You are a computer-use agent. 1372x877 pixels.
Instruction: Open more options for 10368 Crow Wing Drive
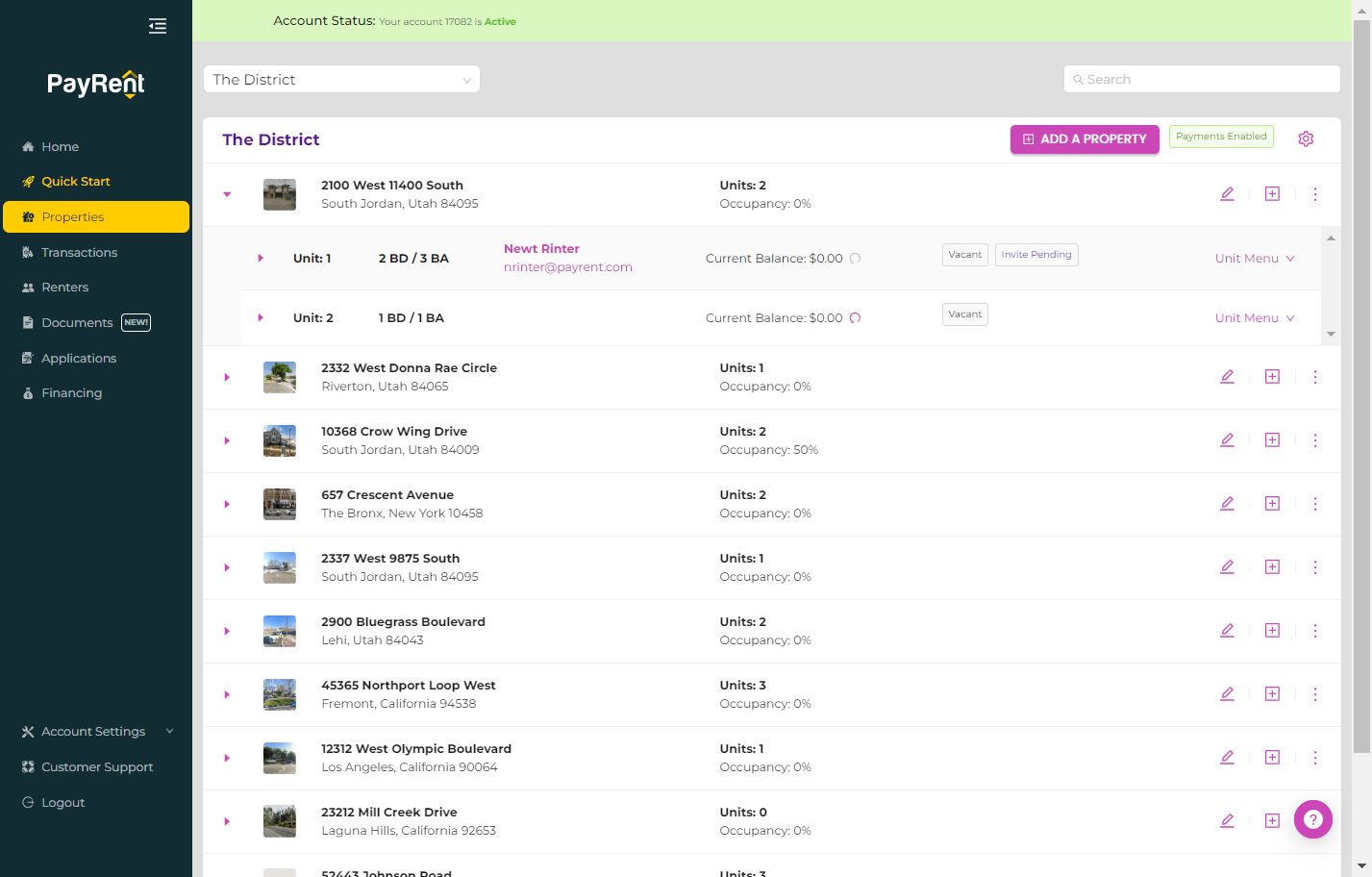click(x=1315, y=440)
